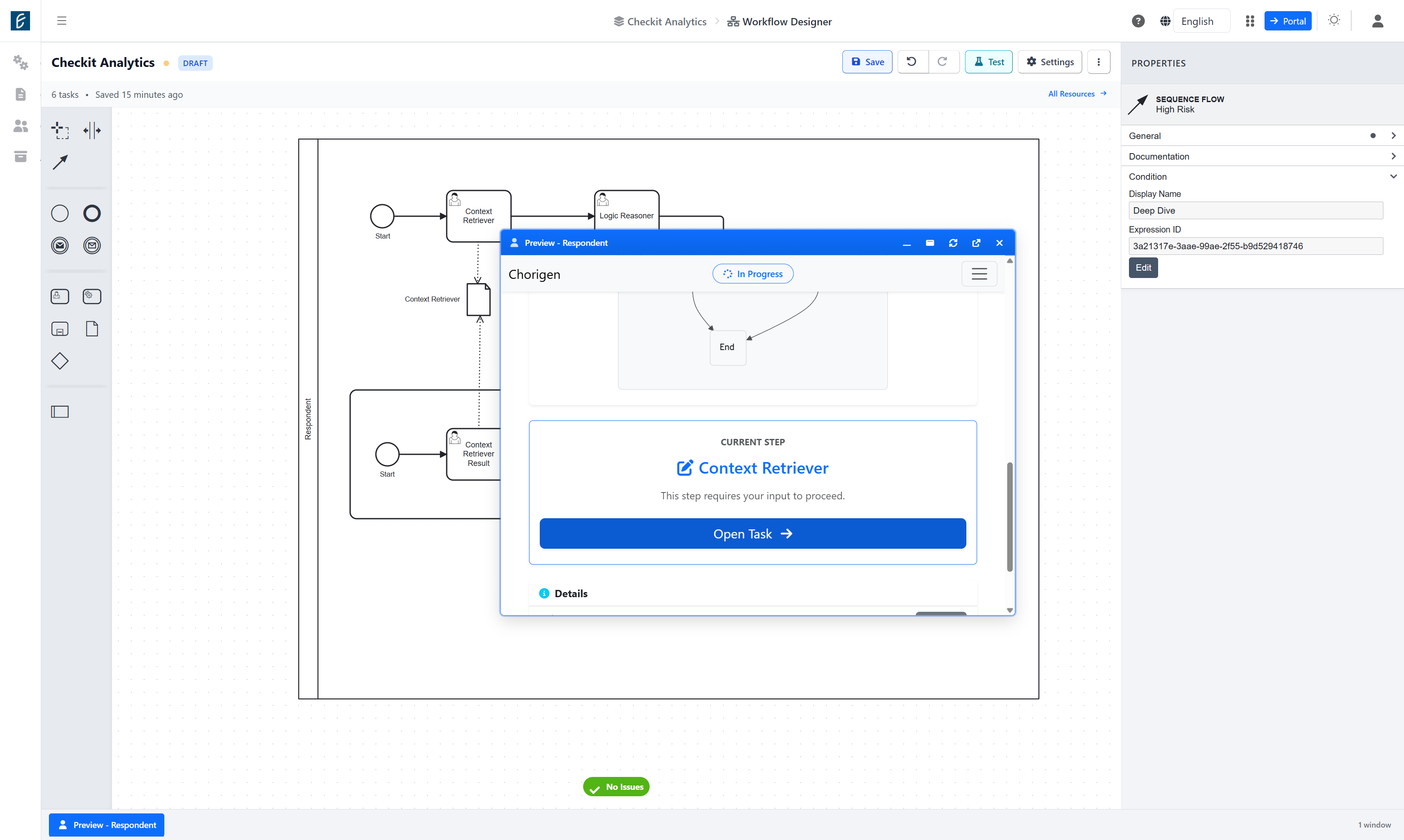
Task: Click the Display Name field with Deep Dive
Action: pos(1256,211)
